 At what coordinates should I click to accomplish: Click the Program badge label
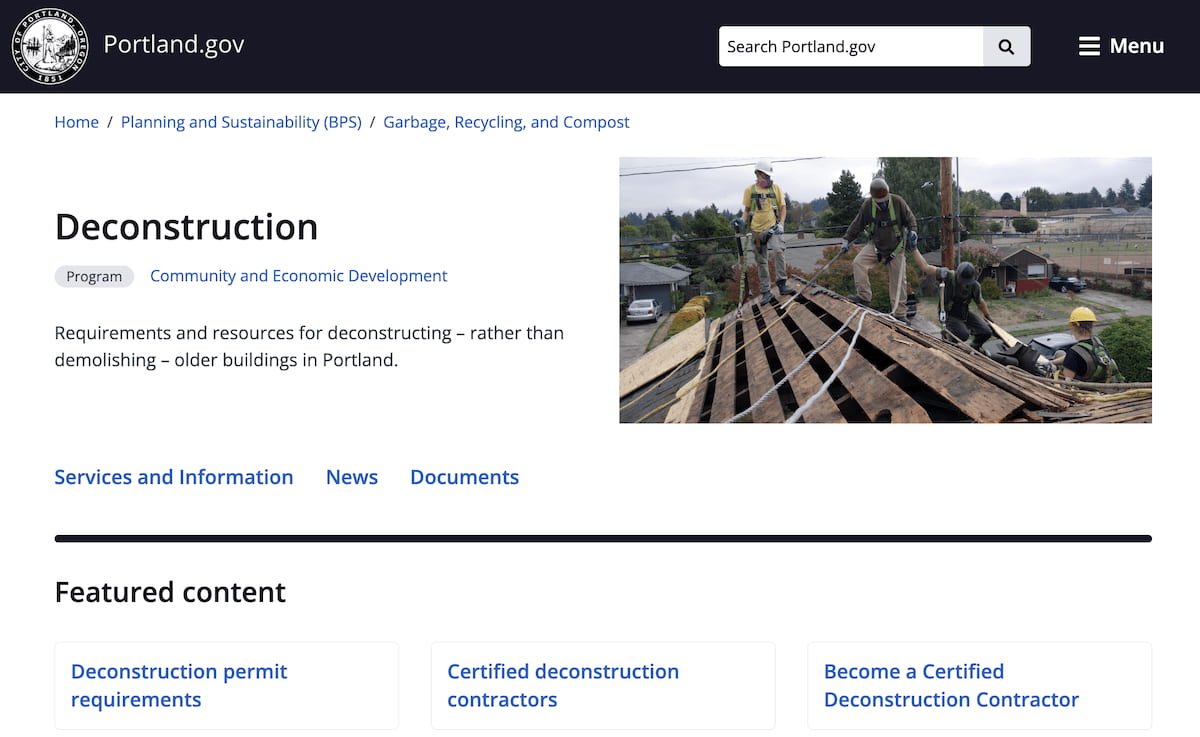pyautogui.click(x=94, y=277)
